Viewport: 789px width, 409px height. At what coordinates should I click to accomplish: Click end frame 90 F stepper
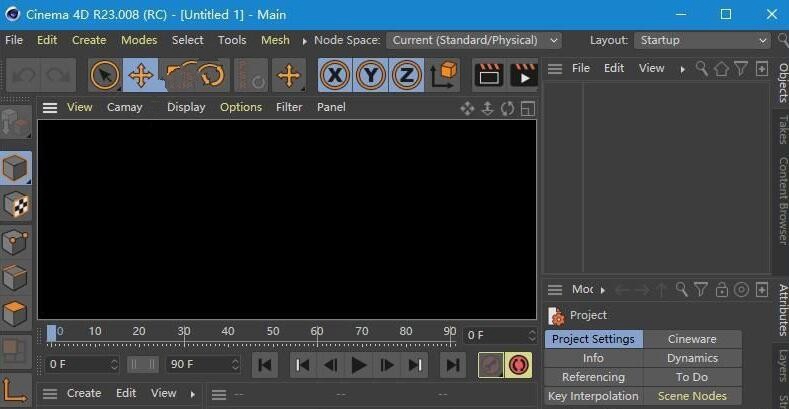(x=235, y=364)
